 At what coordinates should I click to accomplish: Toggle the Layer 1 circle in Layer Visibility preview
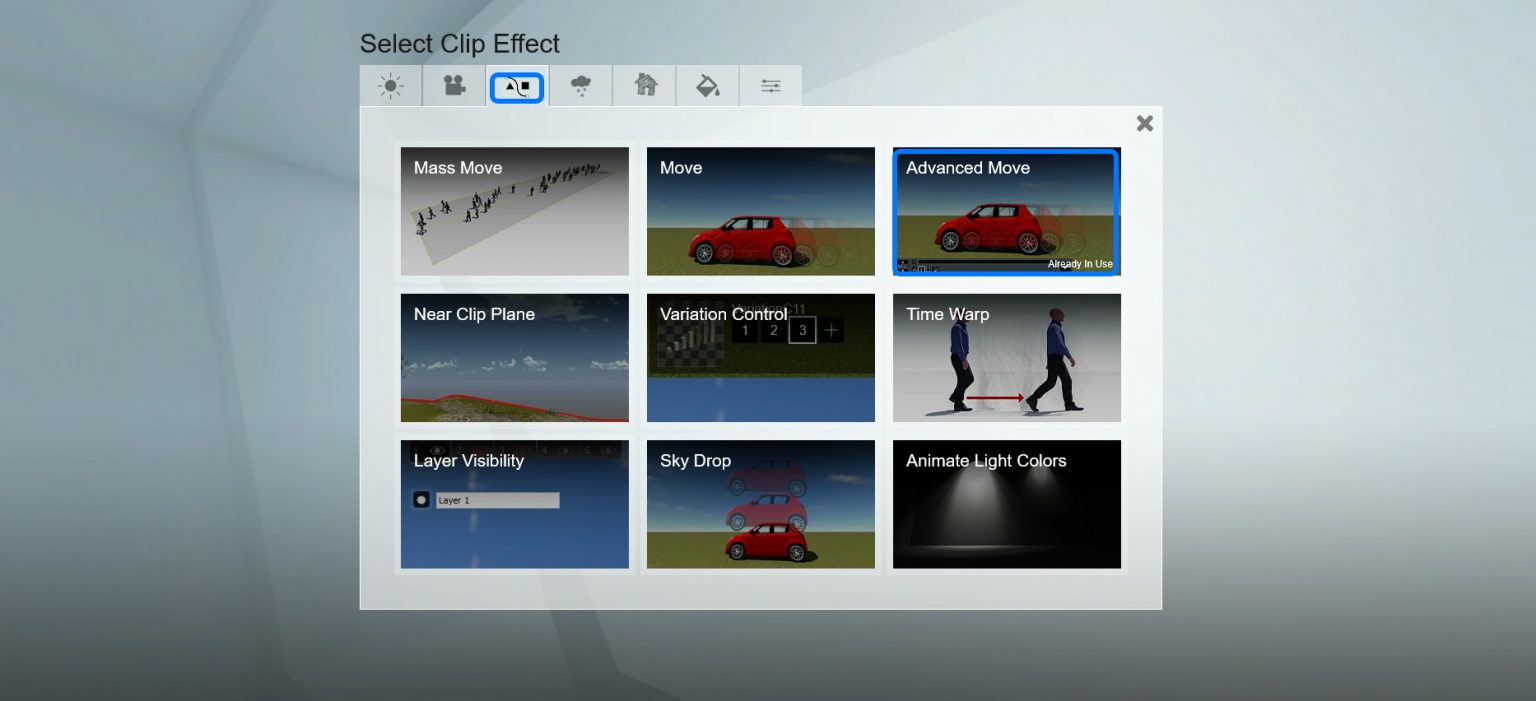[x=421, y=499]
